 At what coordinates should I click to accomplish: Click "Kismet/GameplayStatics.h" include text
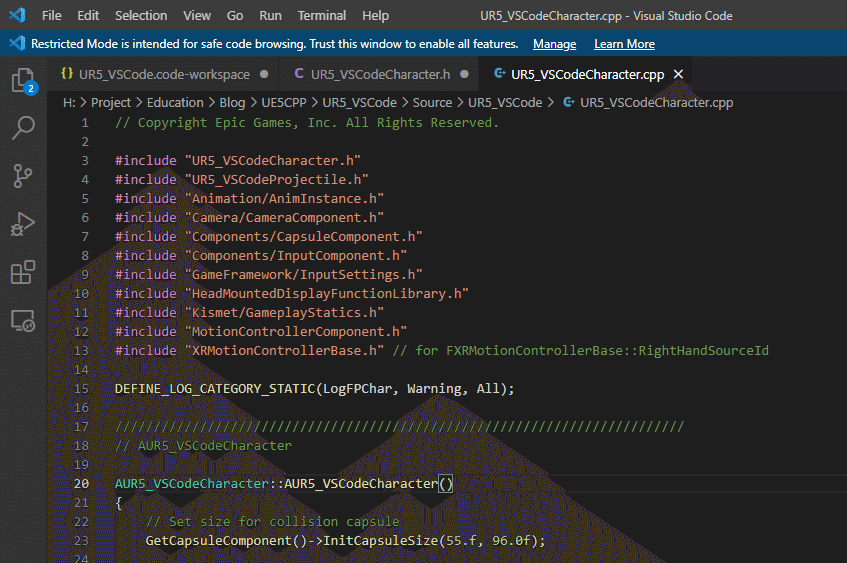click(x=284, y=312)
